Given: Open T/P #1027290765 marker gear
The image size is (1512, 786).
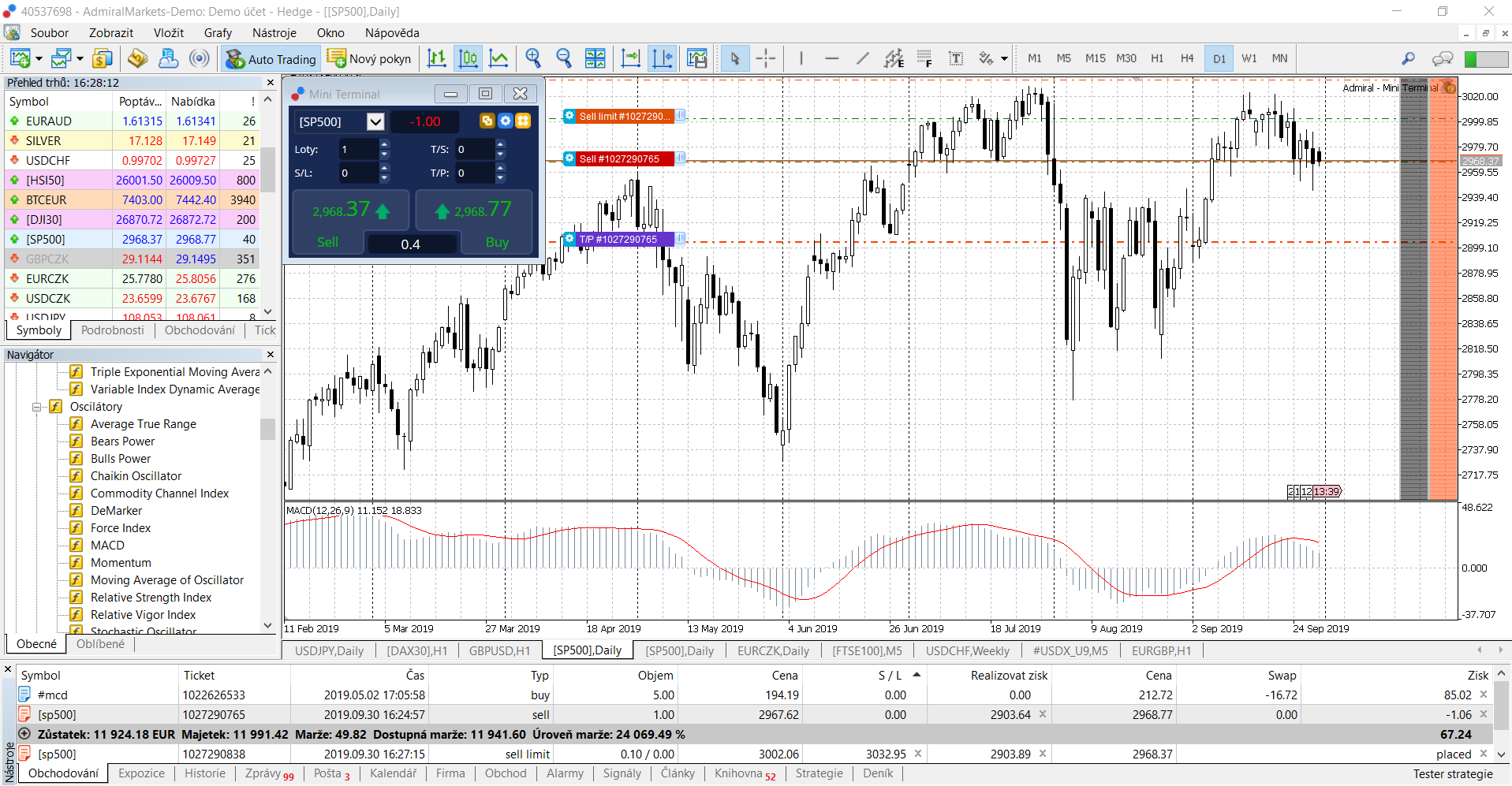Looking at the screenshot, I should [569, 239].
